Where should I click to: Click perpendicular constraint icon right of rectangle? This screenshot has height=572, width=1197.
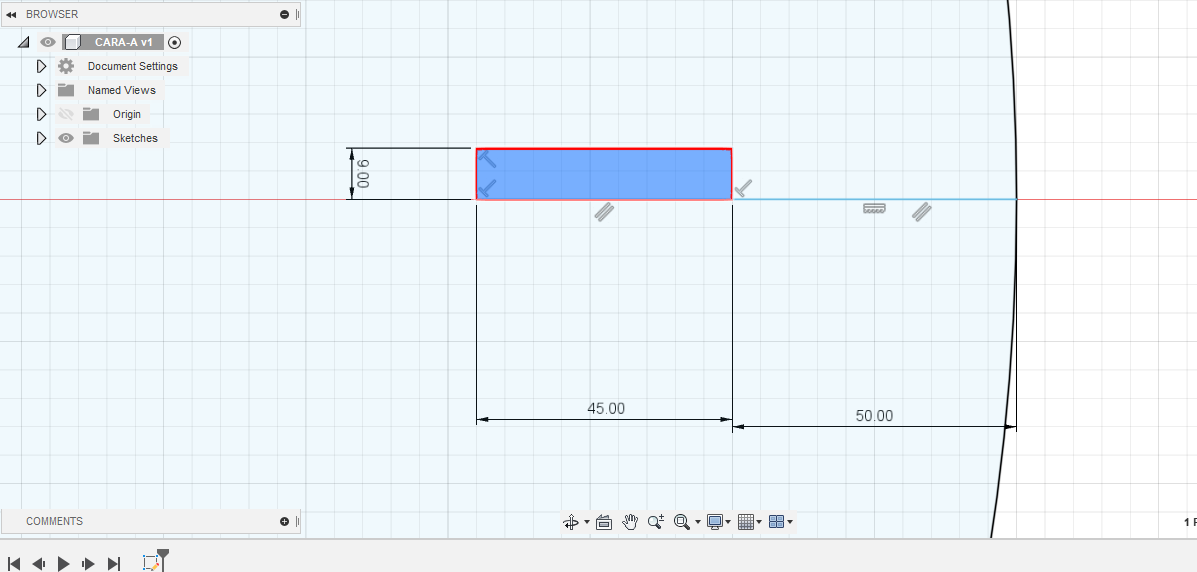pos(743,188)
